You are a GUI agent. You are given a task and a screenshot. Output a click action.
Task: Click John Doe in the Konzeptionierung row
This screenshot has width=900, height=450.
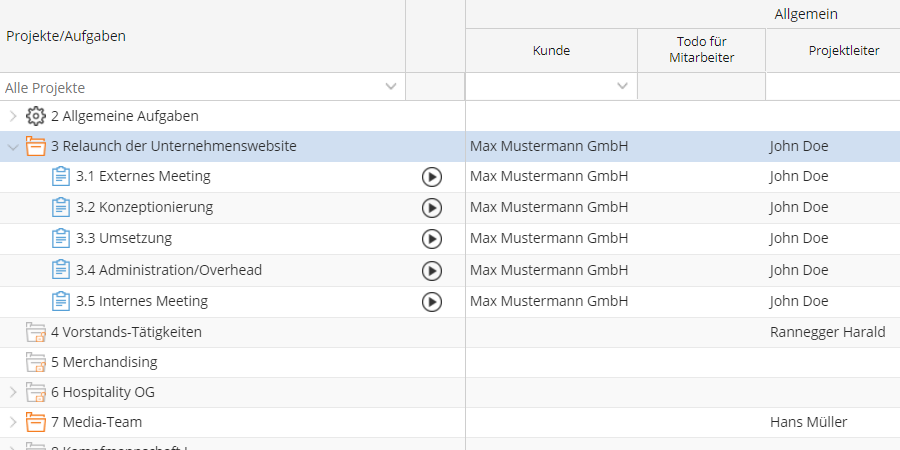799,207
